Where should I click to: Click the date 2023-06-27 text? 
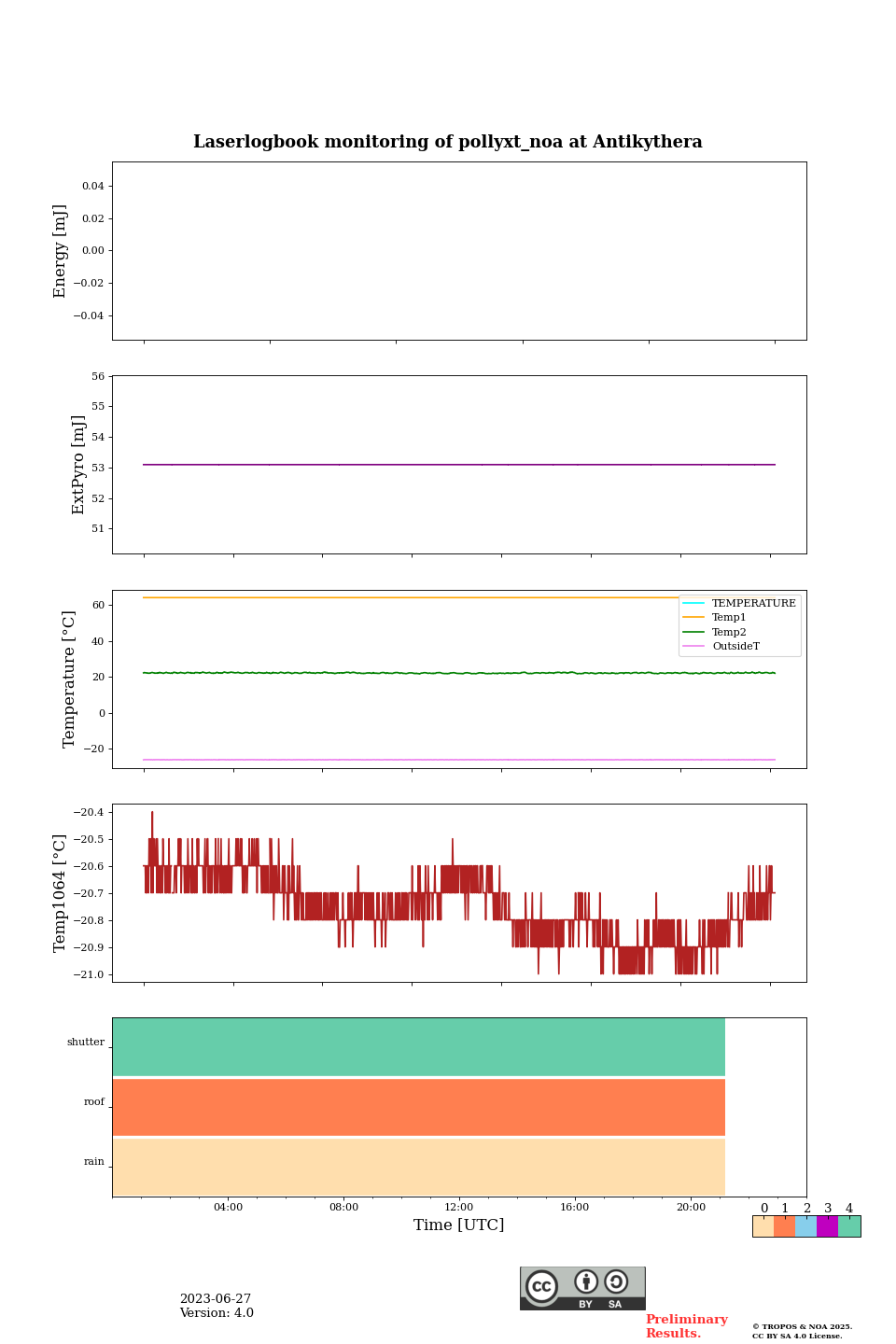(216, 1299)
